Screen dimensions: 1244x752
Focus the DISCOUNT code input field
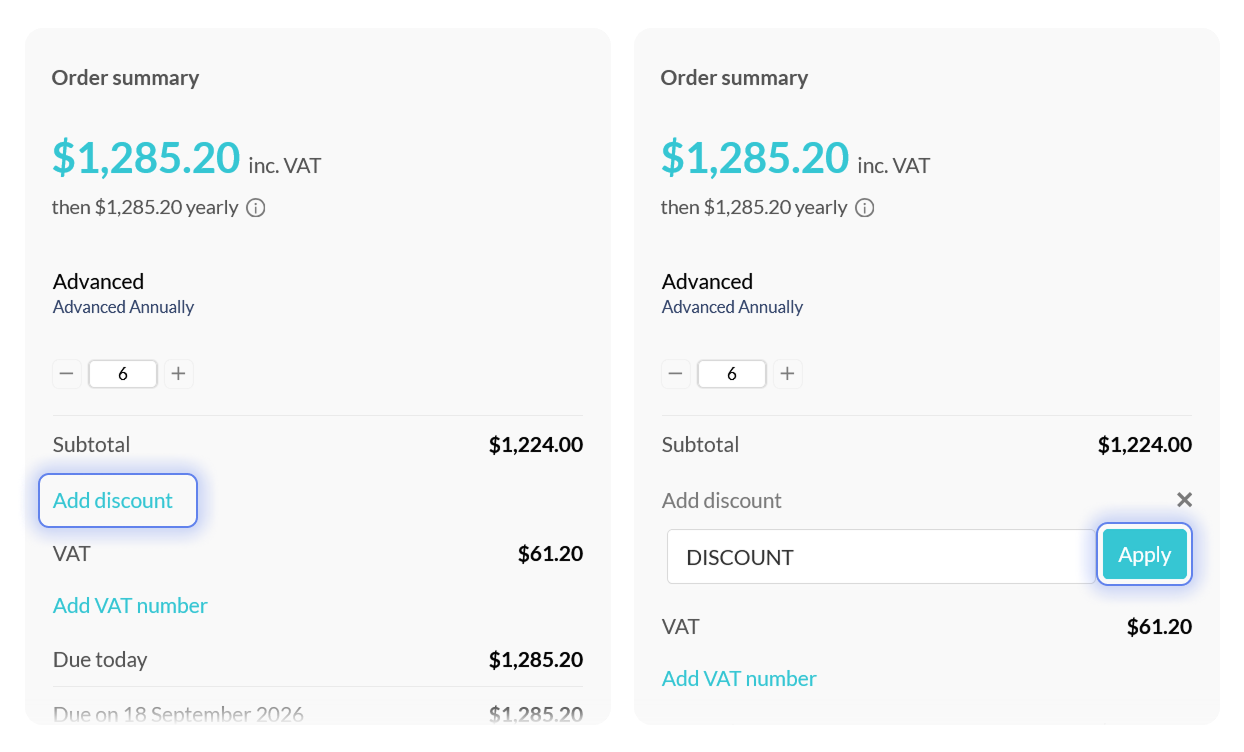(880, 557)
